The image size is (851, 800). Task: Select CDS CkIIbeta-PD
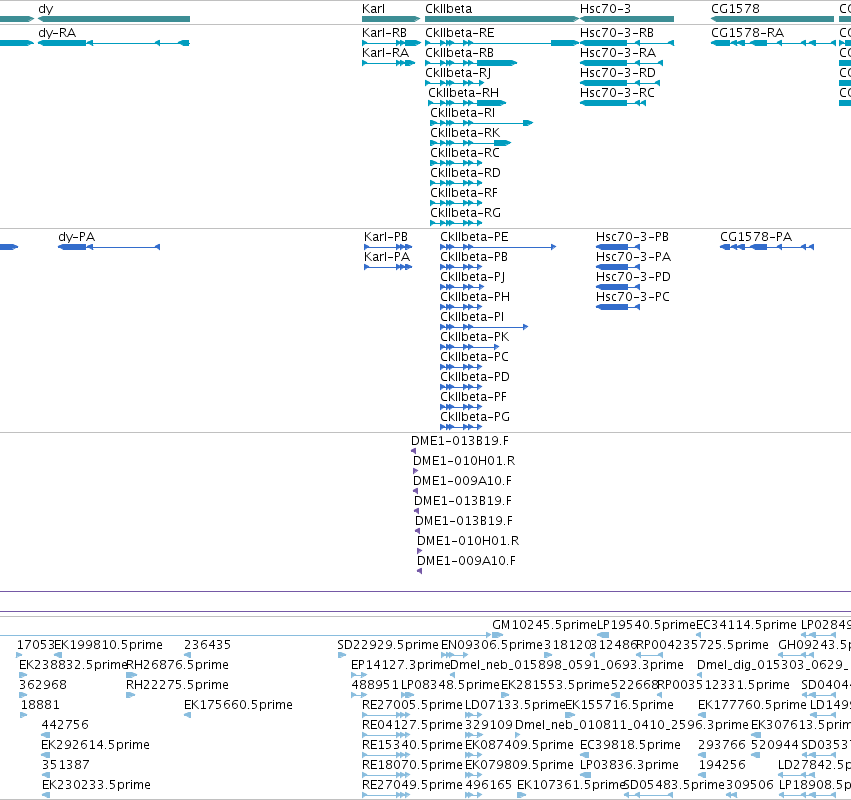(x=475, y=377)
